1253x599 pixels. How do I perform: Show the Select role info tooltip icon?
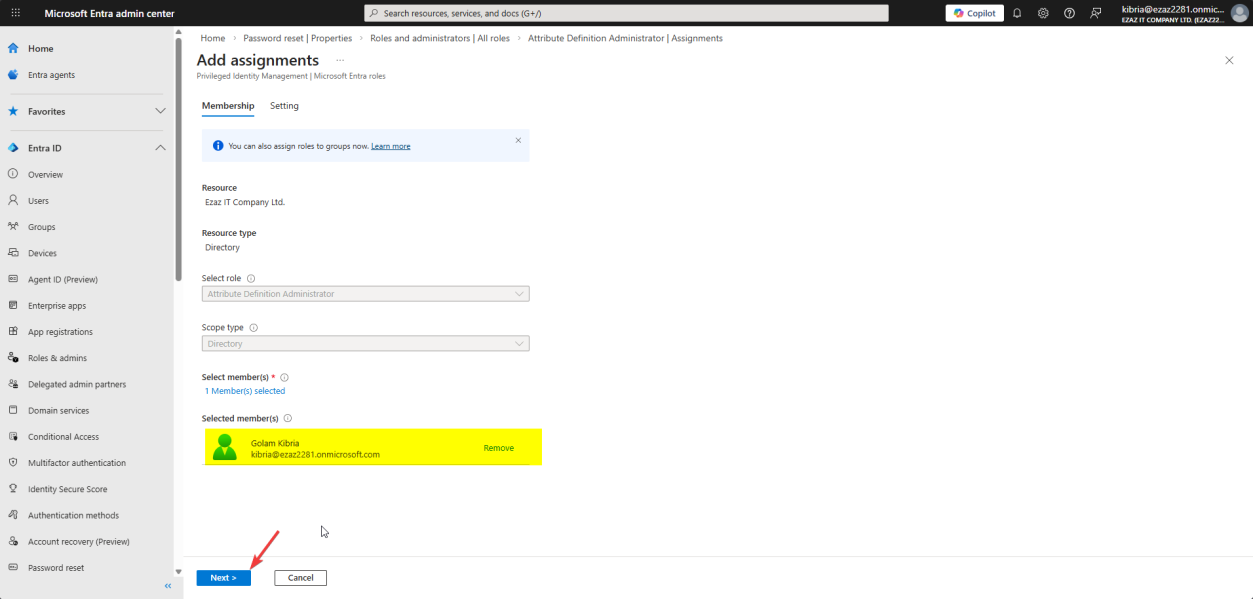click(x=251, y=279)
